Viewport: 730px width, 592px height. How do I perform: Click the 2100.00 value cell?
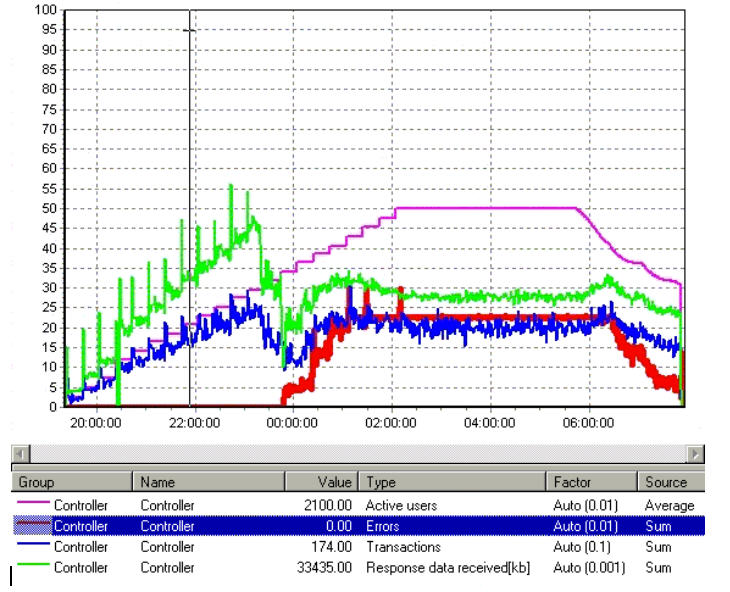coord(331,506)
